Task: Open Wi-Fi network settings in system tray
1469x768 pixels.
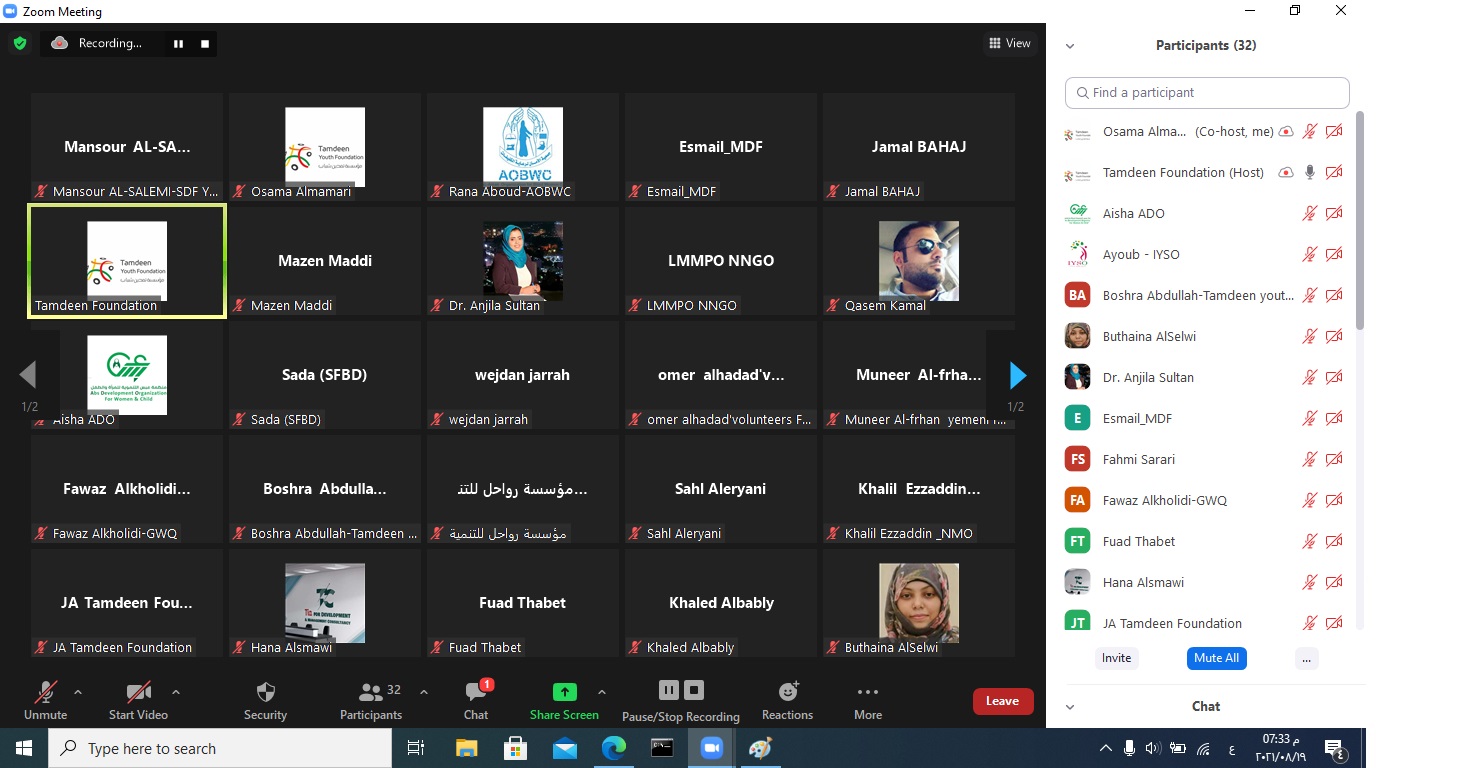Action: click(x=1203, y=748)
